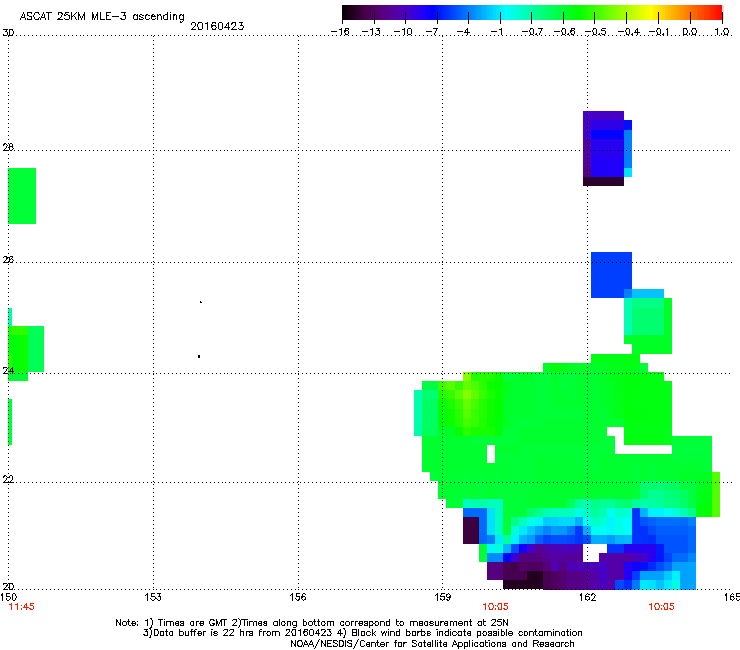Click the plot title "ASCAT 25KM MLE-3 ascending"
Image resolution: width=740 pixels, height=650 pixels.
tap(102, 16)
